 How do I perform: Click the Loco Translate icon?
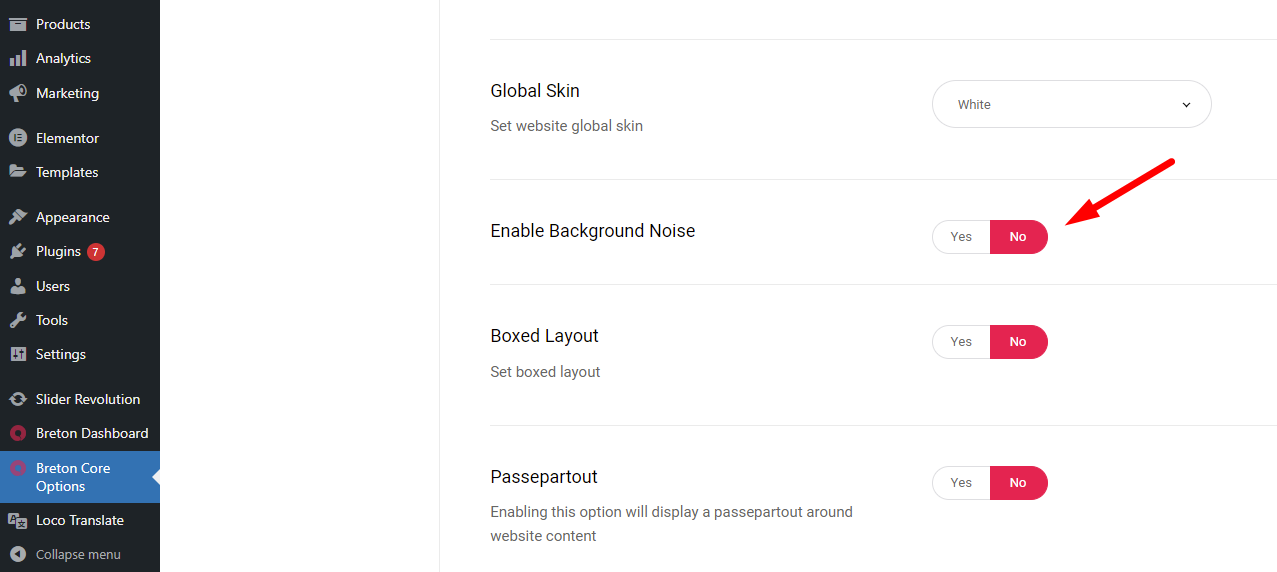(18, 520)
